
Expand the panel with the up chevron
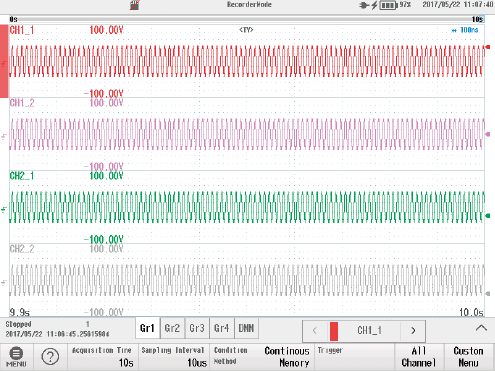click(x=481, y=328)
